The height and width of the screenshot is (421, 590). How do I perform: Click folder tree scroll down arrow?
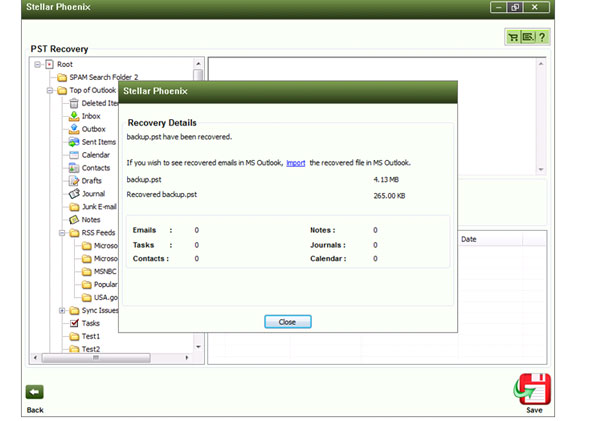[198, 347]
